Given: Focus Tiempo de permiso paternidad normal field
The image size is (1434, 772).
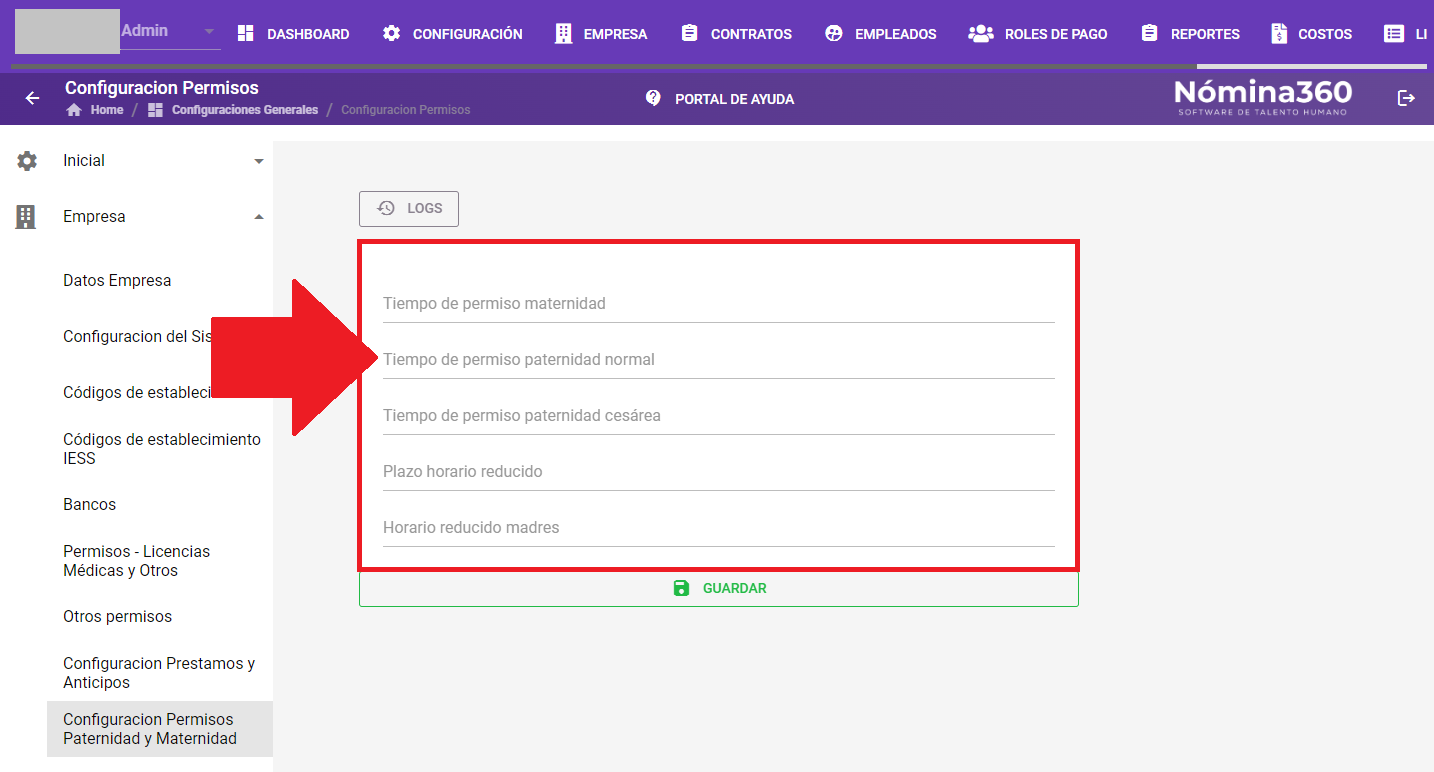Looking at the screenshot, I should click(x=719, y=360).
